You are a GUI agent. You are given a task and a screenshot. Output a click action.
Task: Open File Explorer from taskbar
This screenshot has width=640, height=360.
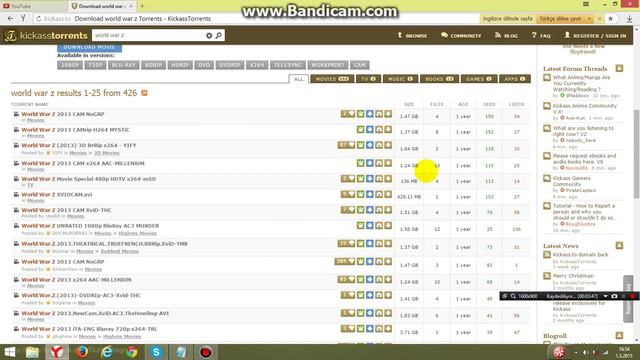coord(32,352)
